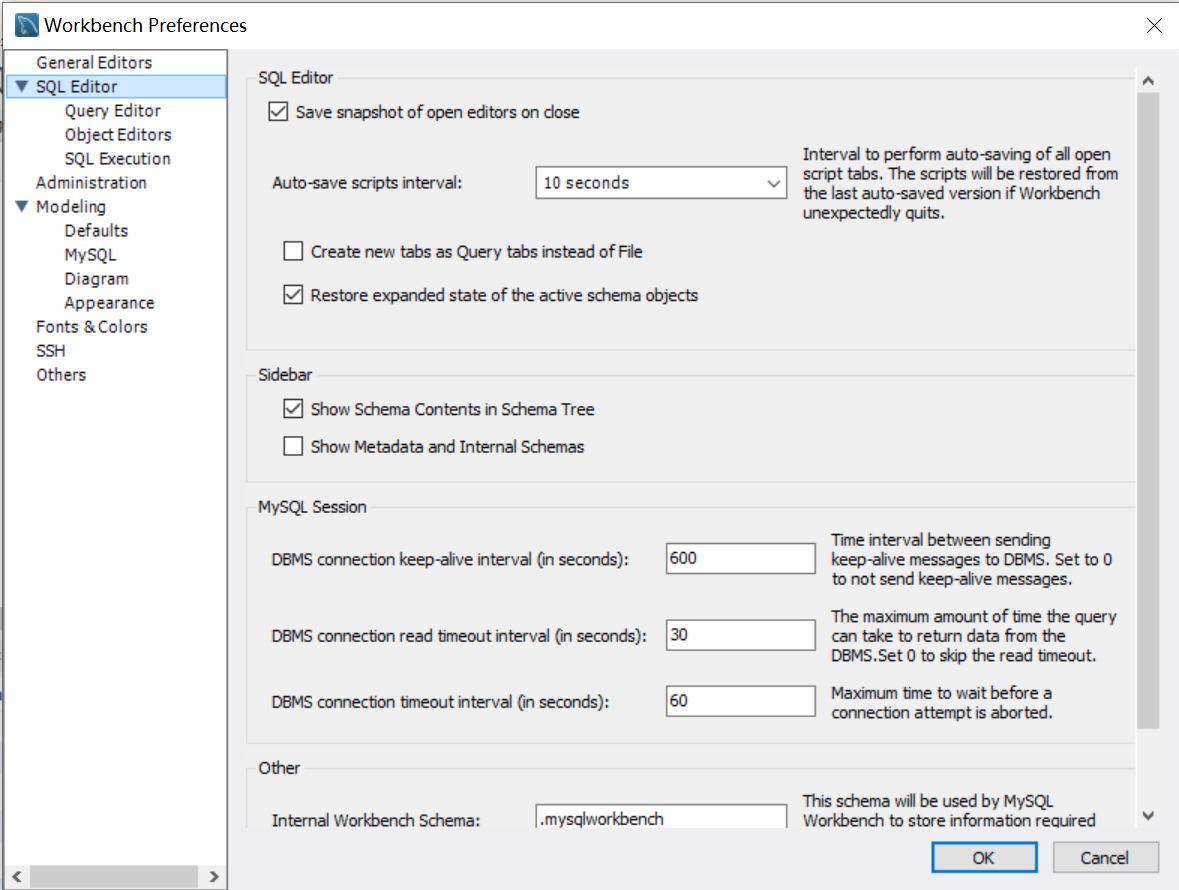Open the Auto-save scripts interval dropdown
1179x890 pixels.
(661, 183)
